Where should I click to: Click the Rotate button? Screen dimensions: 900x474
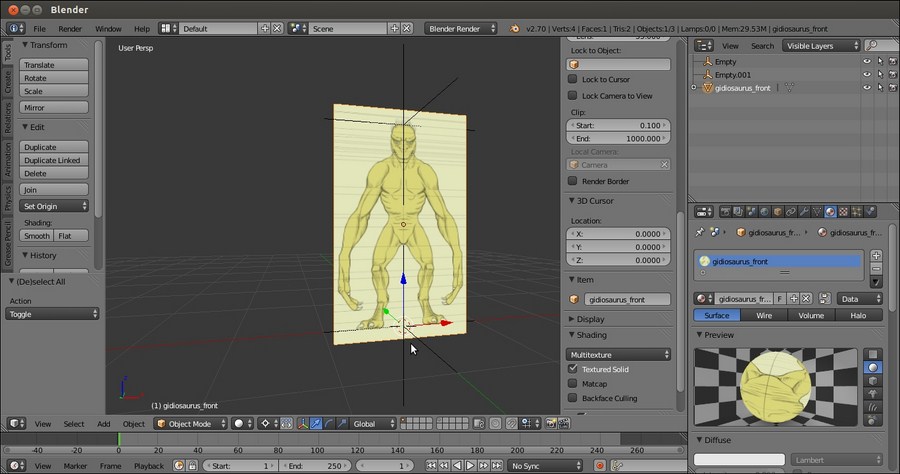coord(54,78)
